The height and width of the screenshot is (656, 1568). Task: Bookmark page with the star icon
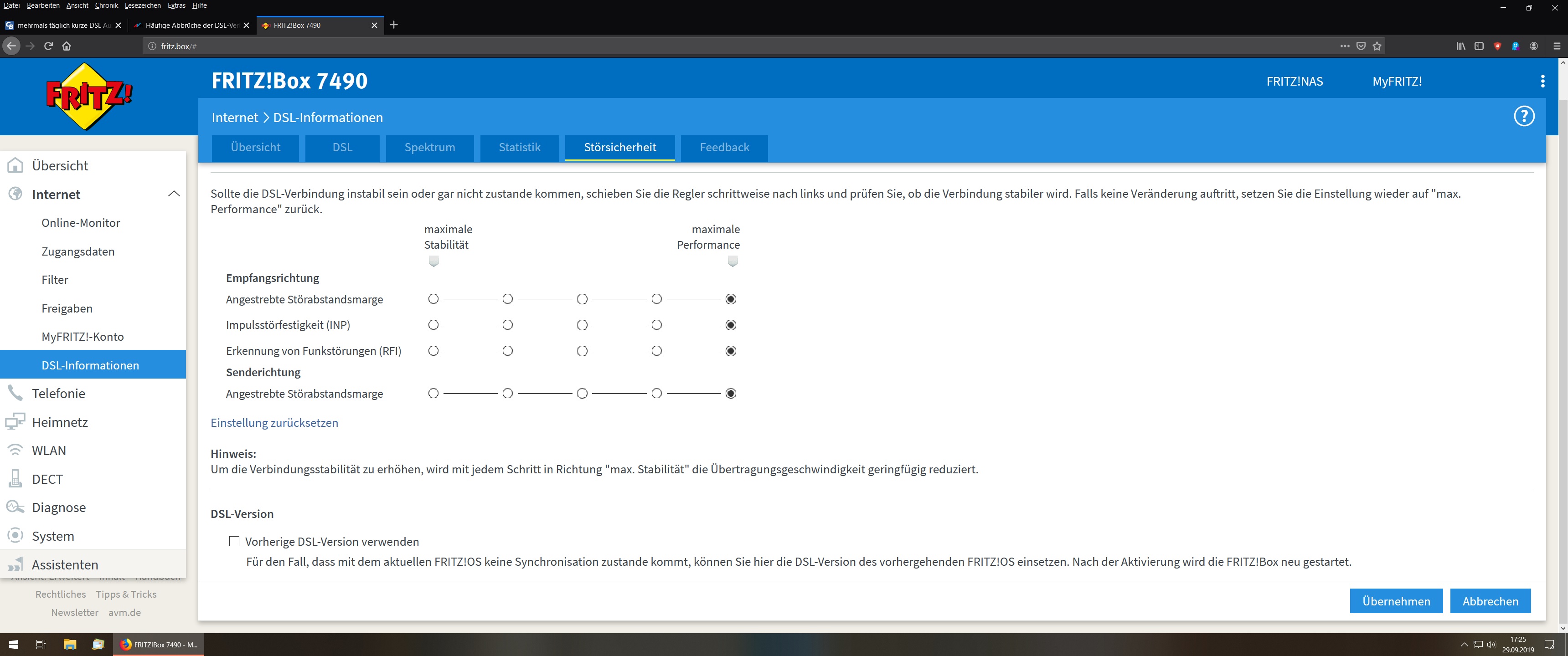click(1377, 46)
